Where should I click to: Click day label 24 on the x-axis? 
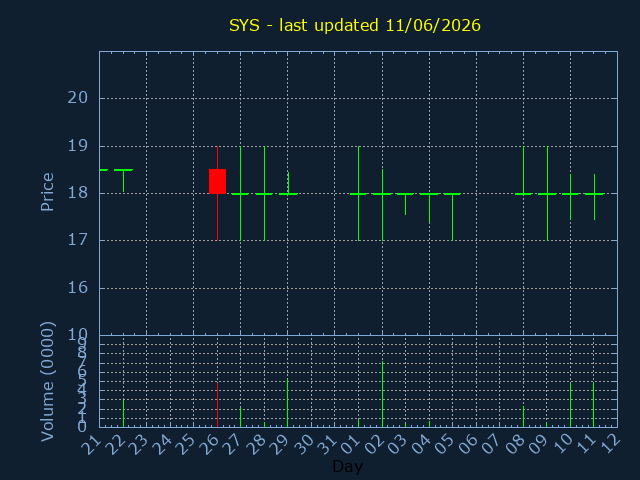[x=162, y=444]
